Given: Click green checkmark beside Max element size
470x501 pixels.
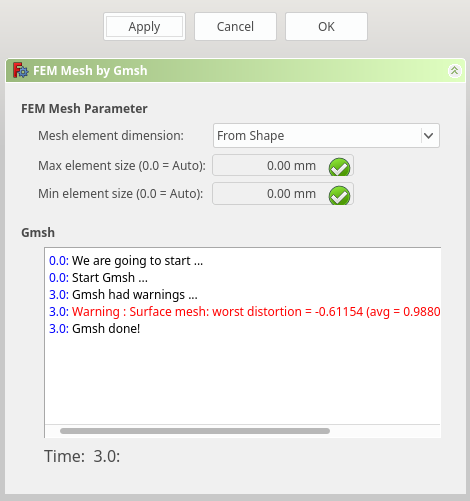Looking at the screenshot, I should tap(339, 167).
